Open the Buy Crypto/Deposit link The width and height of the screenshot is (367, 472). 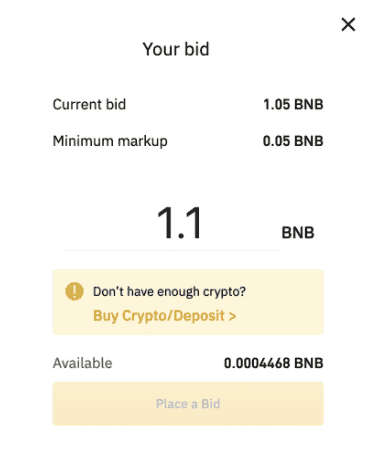pyautogui.click(x=164, y=316)
